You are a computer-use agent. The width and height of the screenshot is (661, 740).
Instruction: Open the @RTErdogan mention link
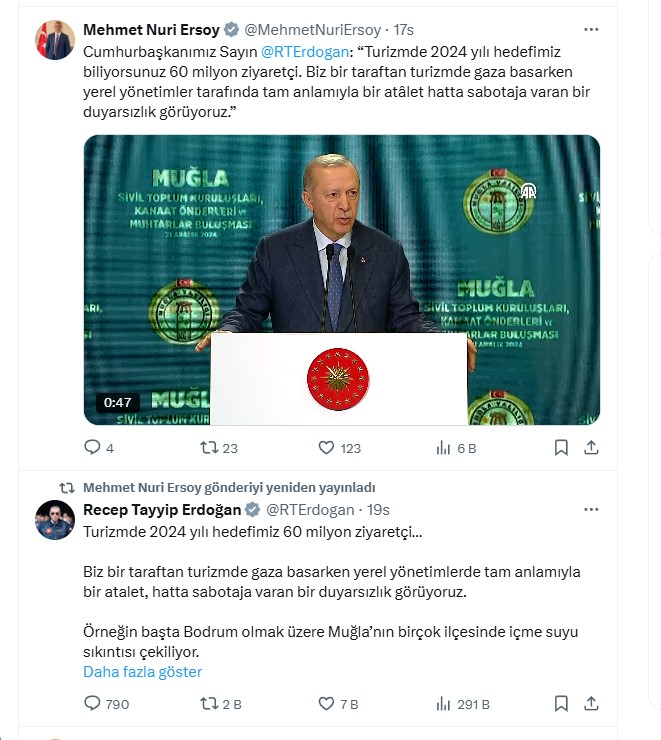click(x=305, y=51)
